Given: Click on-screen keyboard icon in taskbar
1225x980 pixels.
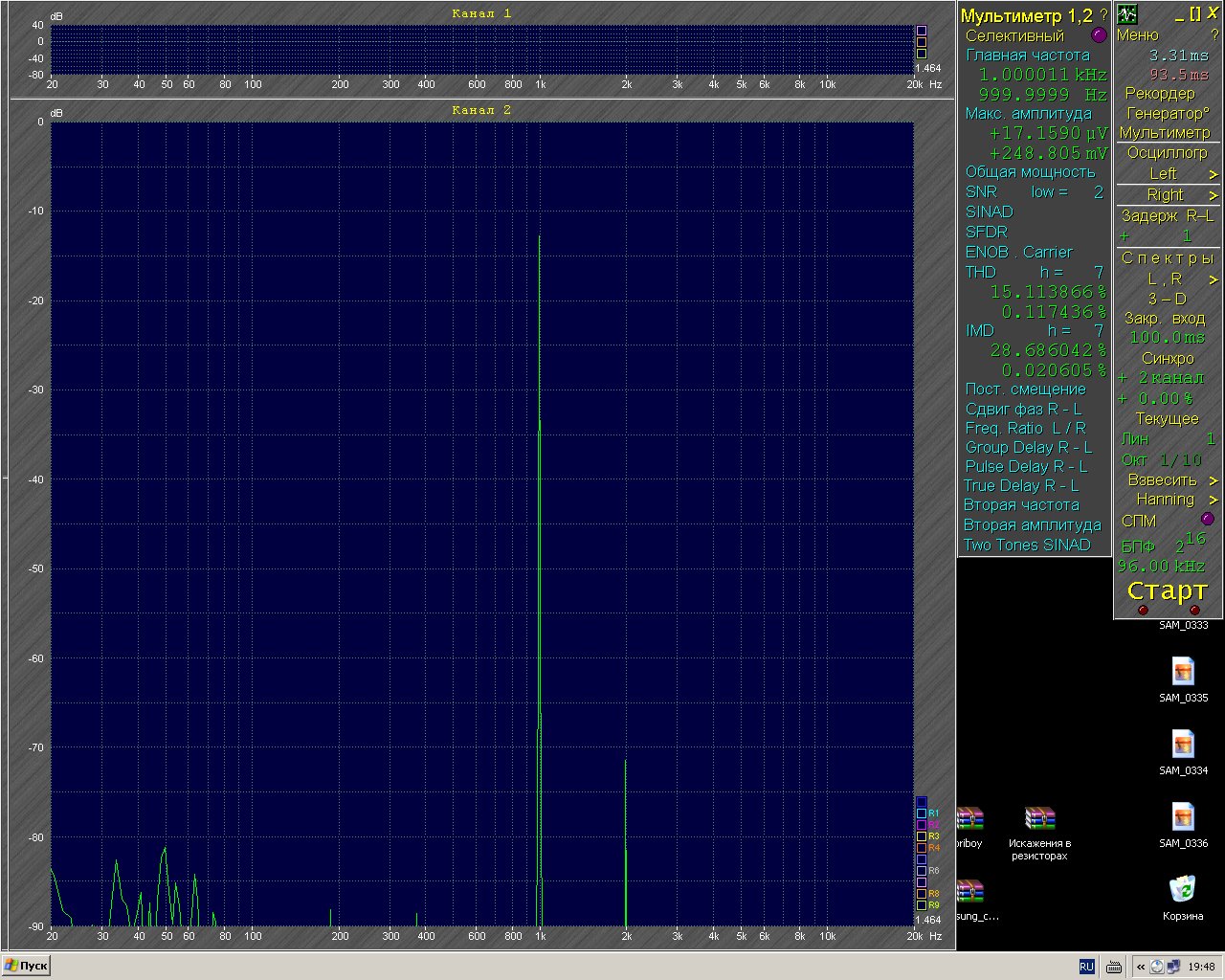Looking at the screenshot, I should (x=1114, y=967).
